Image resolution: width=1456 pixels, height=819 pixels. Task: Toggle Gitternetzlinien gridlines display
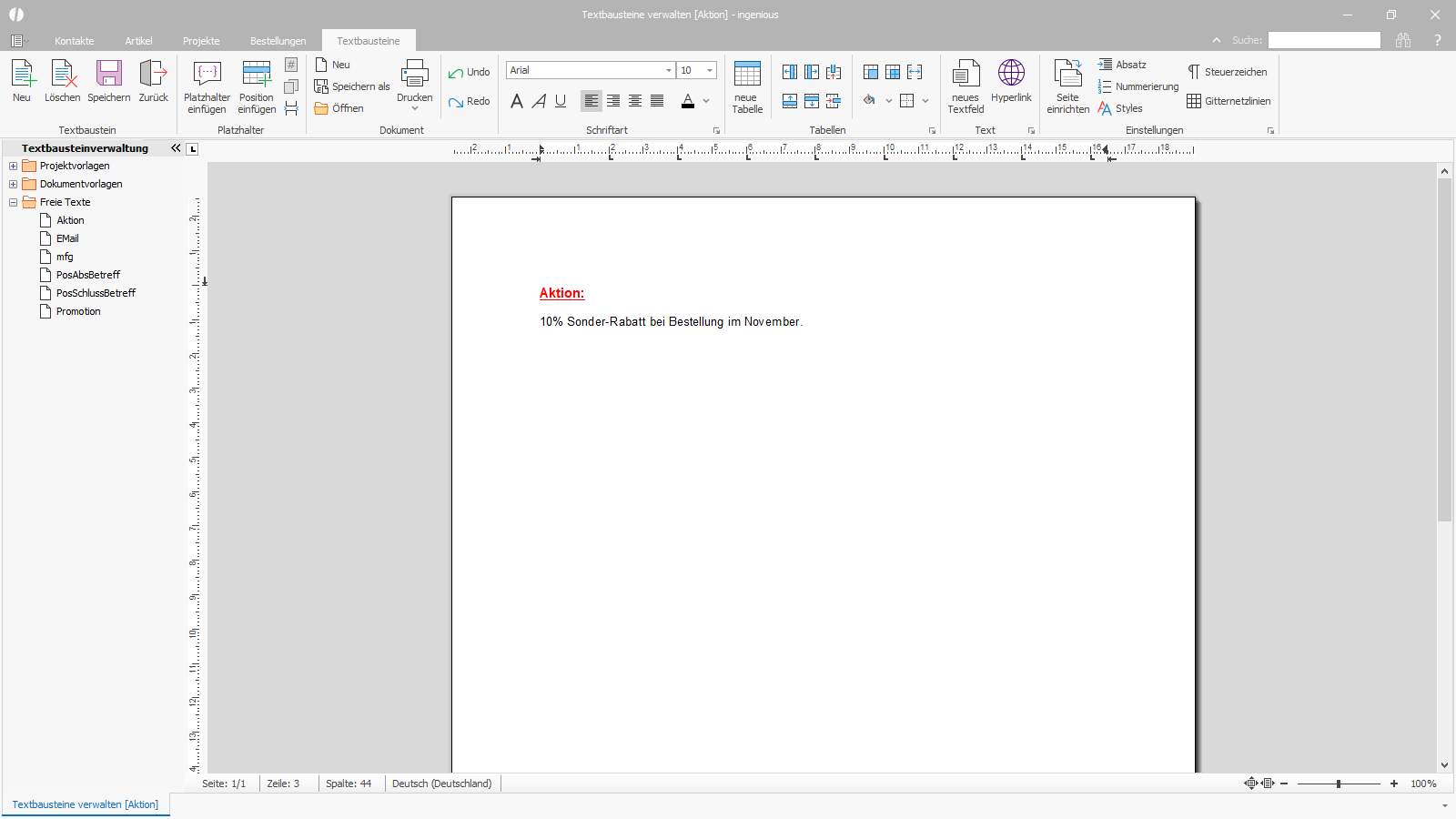tap(1228, 101)
